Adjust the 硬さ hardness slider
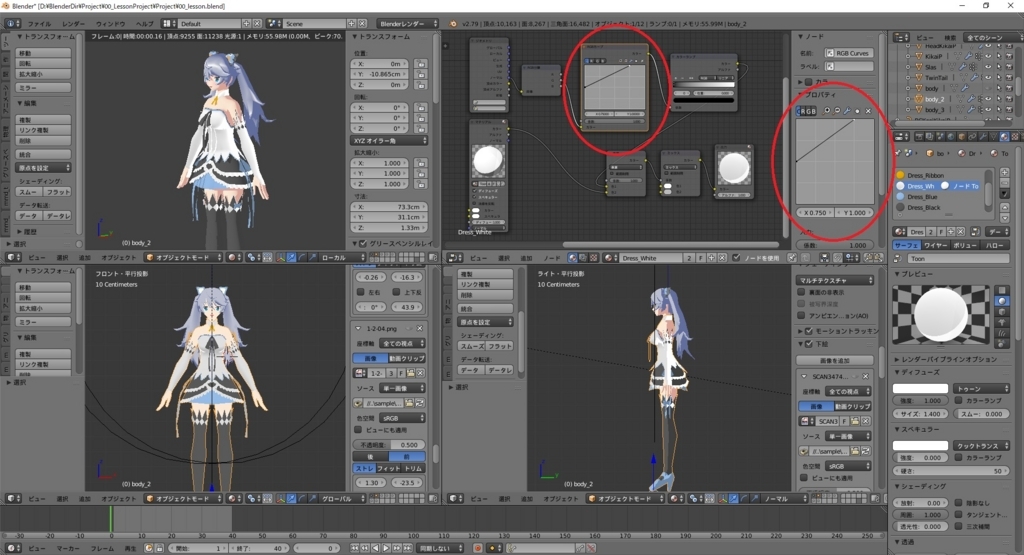Viewport: 1024px width, 555px height. [951, 471]
